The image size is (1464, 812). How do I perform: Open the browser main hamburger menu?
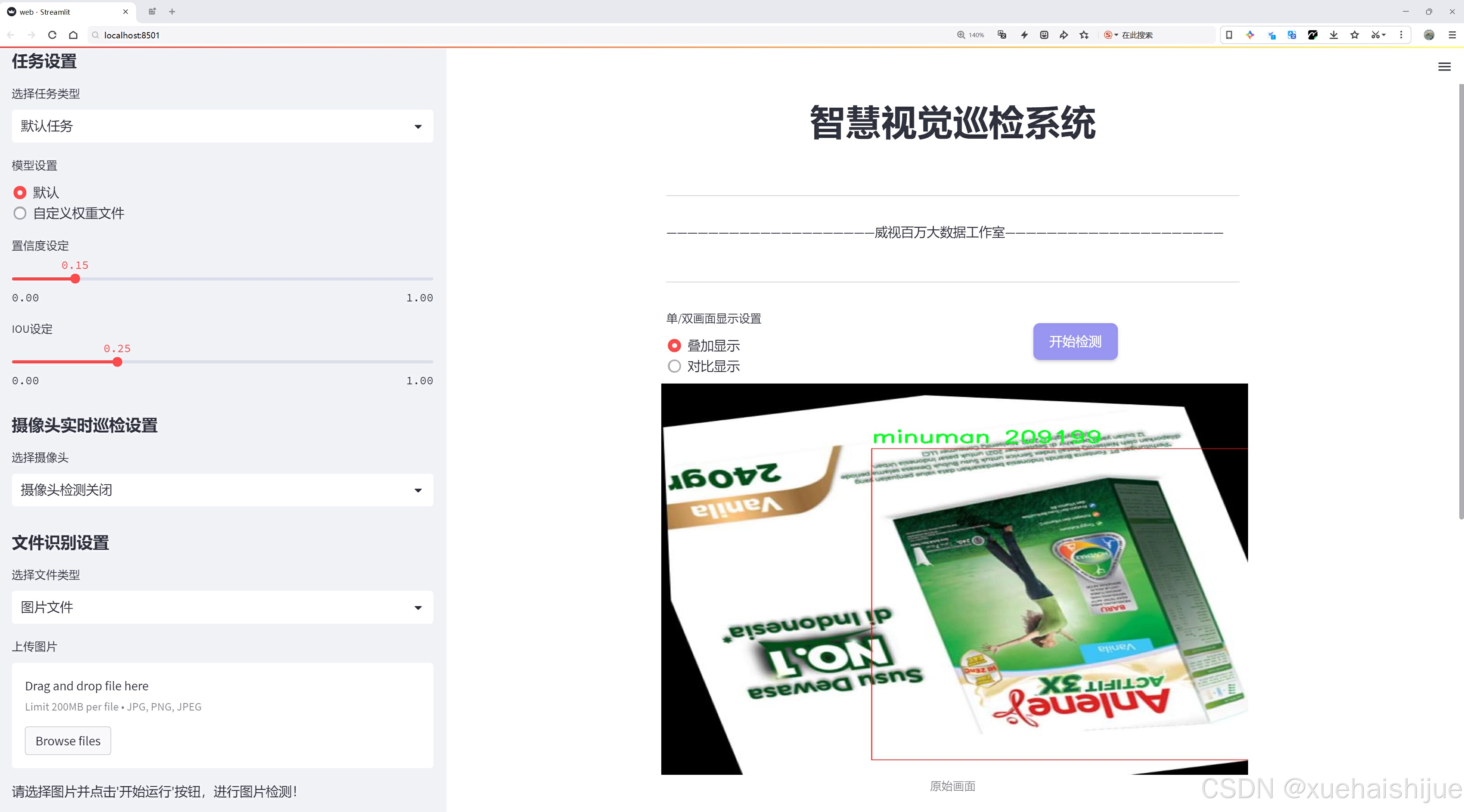click(x=1452, y=34)
